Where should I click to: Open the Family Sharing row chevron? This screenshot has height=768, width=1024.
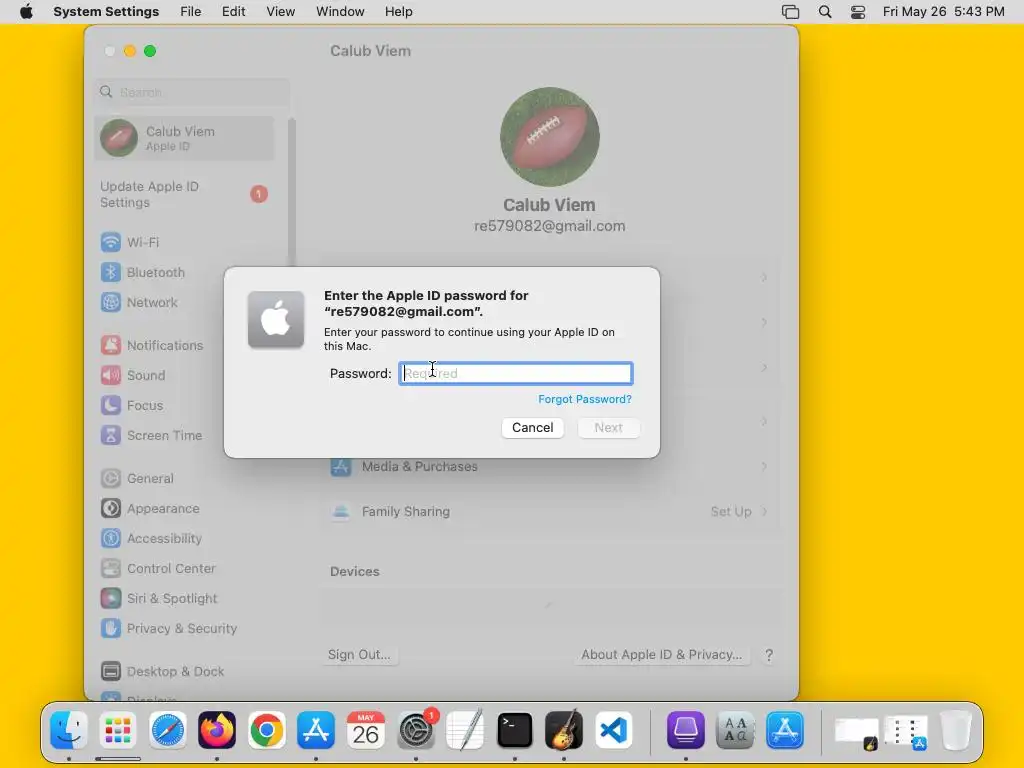[764, 511]
